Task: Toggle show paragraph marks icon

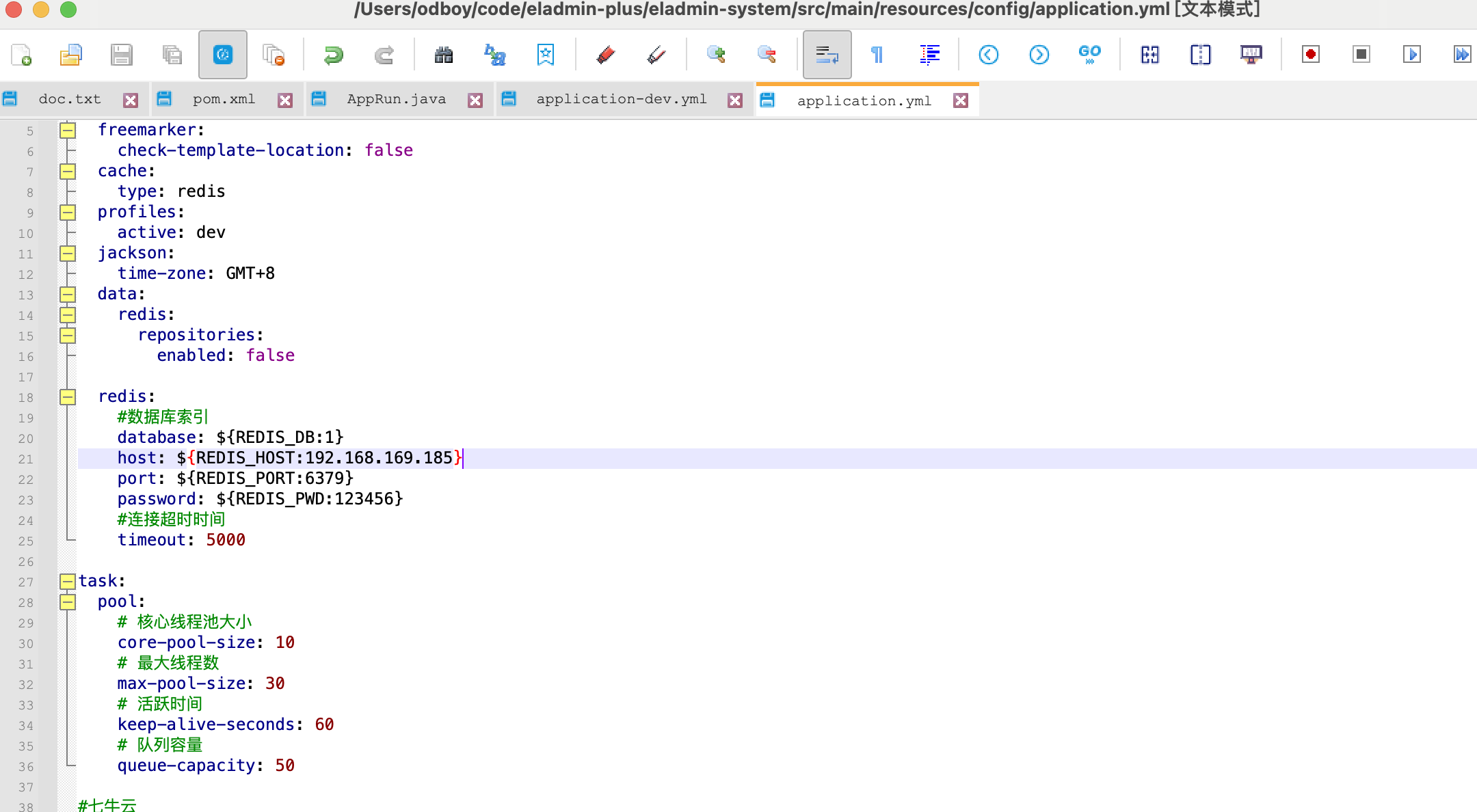Action: point(877,55)
